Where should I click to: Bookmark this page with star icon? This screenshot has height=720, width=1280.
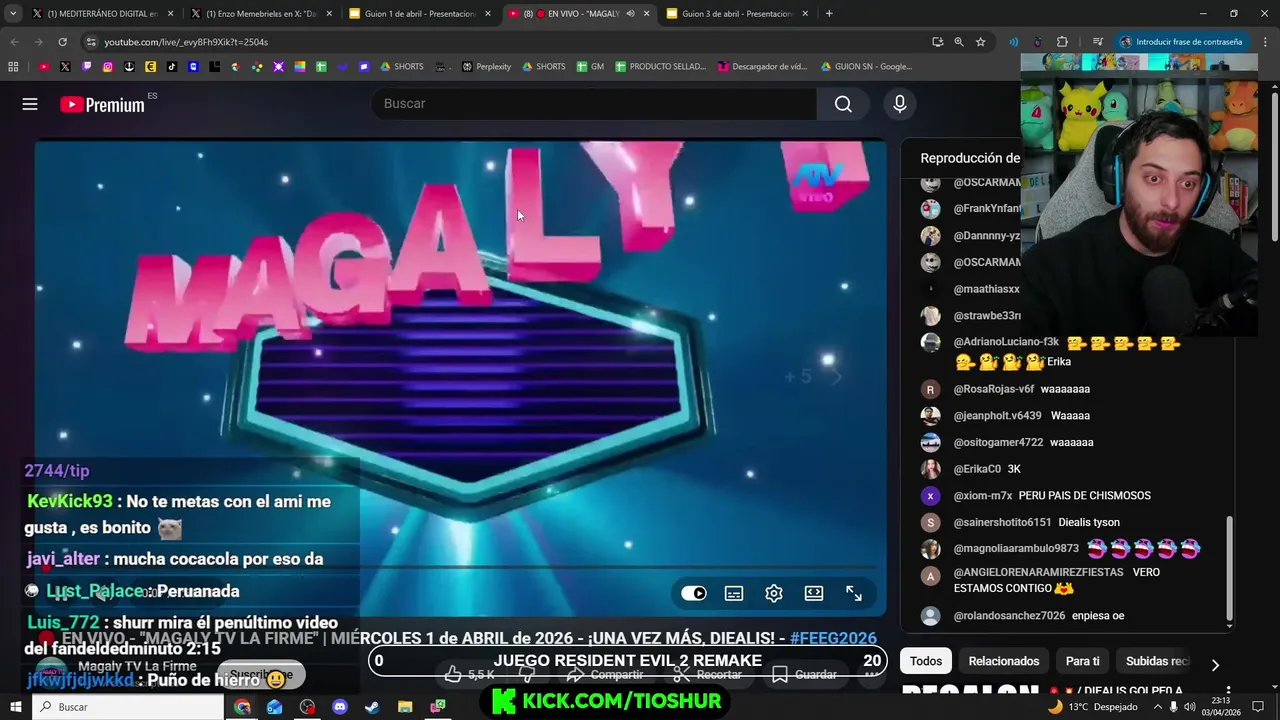(981, 42)
